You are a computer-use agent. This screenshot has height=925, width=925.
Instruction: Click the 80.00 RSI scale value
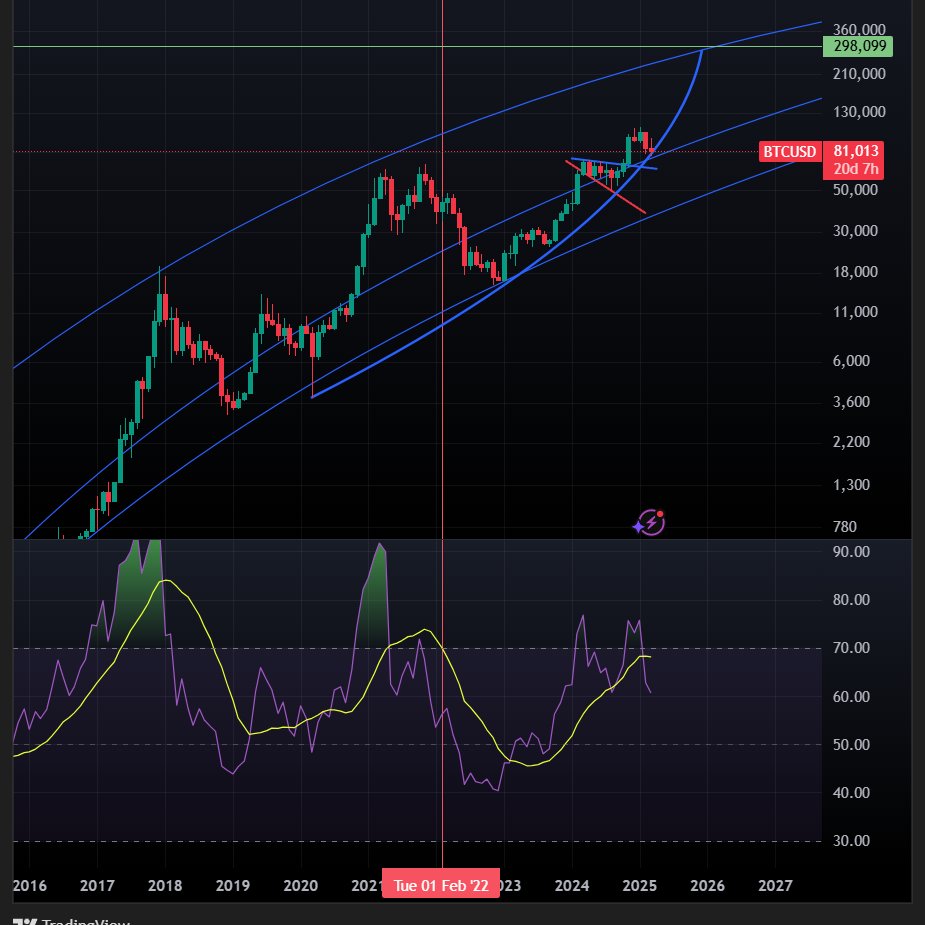(x=851, y=600)
